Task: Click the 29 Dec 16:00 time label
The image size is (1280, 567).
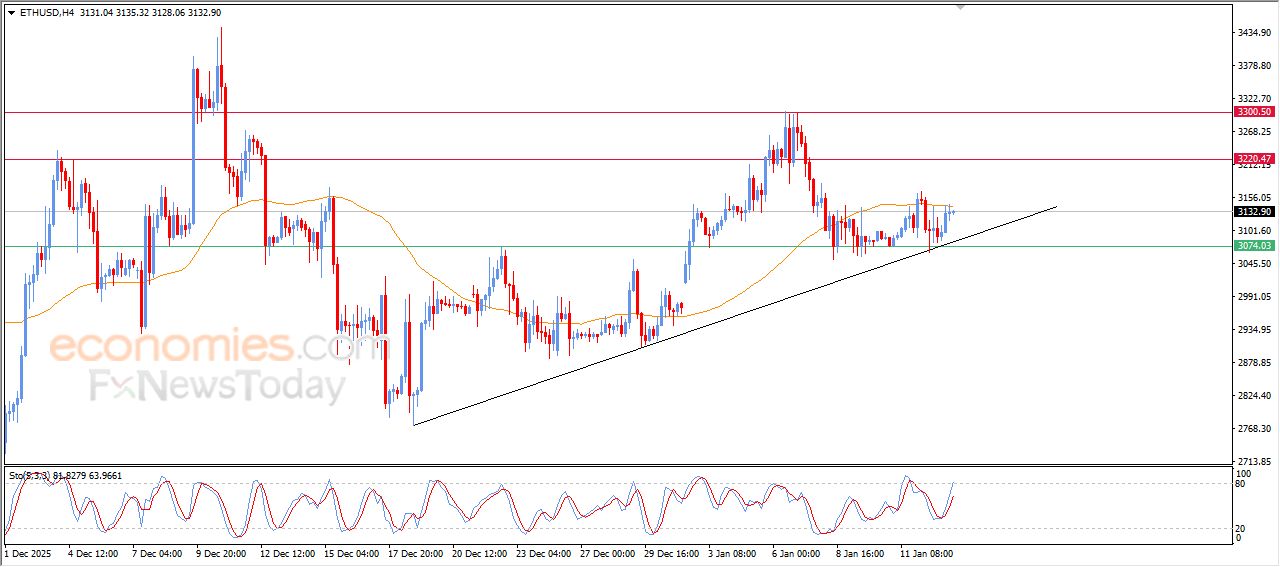Action: 670,552
